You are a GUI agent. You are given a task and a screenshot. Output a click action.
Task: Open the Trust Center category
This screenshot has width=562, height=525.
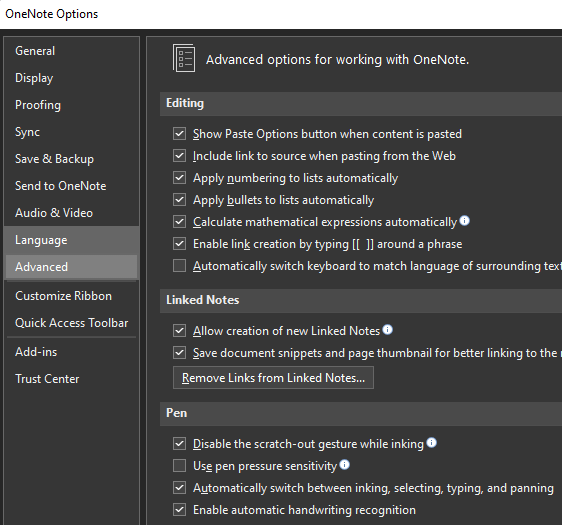click(71, 379)
